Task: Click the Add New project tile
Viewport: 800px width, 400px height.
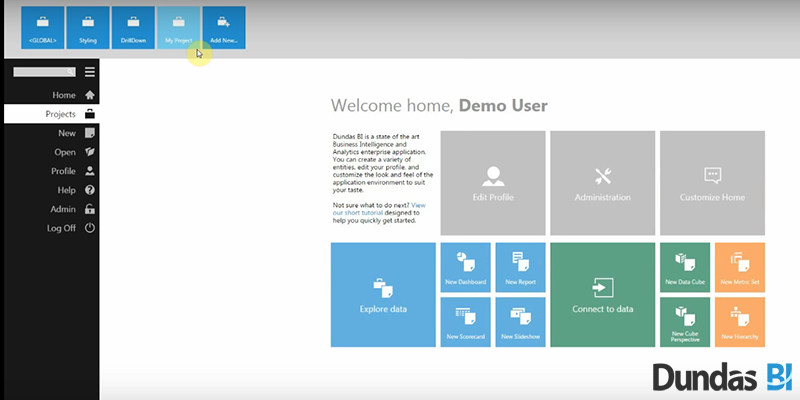Action: [223, 27]
